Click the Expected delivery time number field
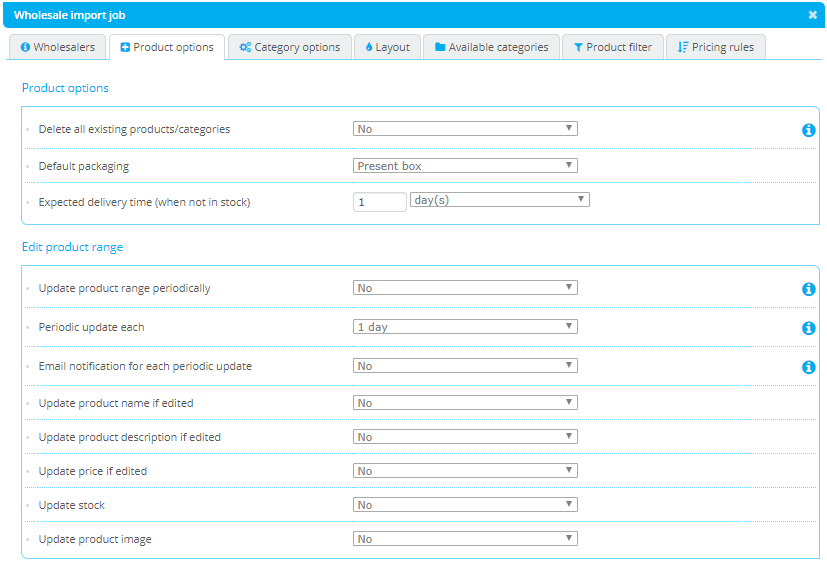 click(379, 201)
